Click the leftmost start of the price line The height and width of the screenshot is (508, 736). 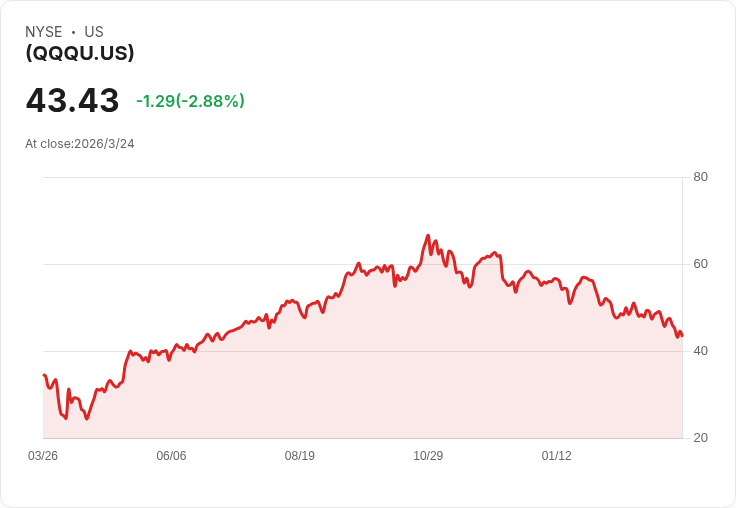(x=44, y=375)
